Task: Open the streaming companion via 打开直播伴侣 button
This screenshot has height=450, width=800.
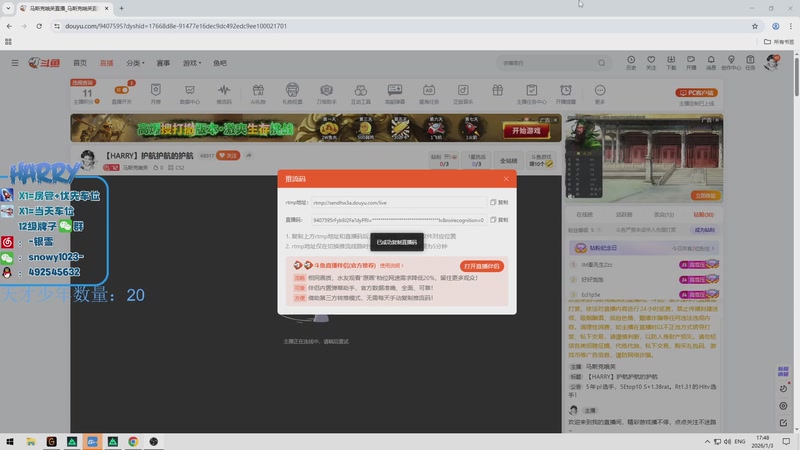Action: (482, 266)
